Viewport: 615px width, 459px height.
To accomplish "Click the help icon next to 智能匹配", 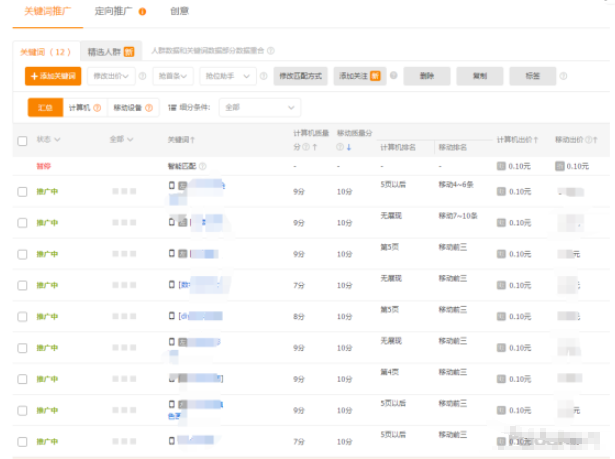I will pos(202,166).
